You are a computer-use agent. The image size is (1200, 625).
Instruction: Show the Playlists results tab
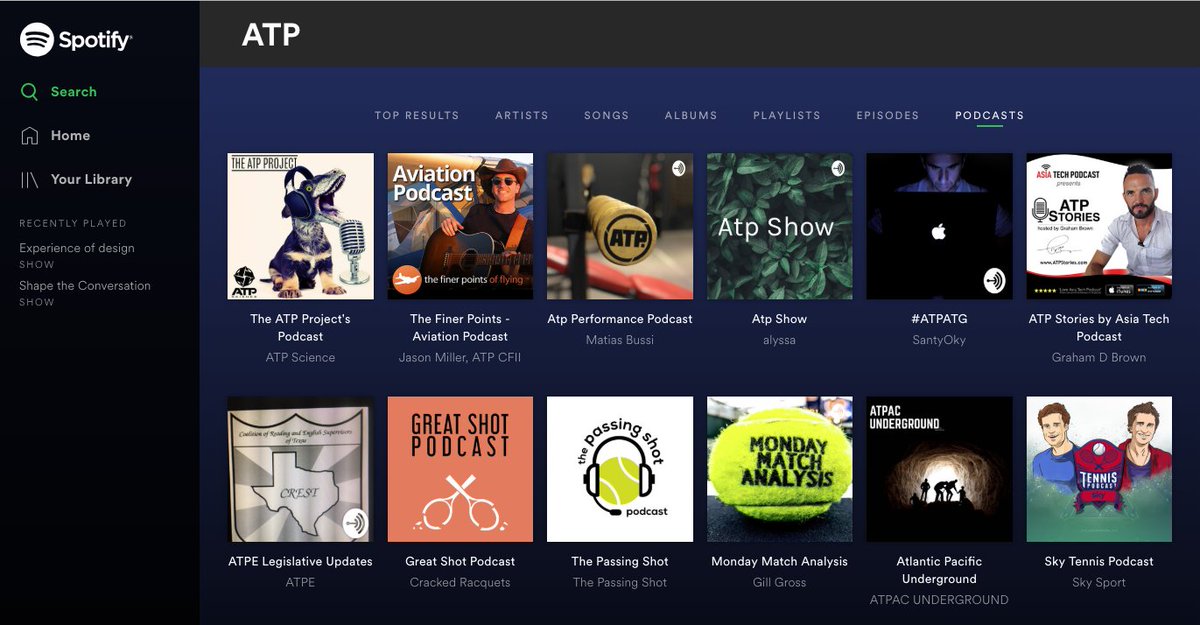[x=786, y=115]
